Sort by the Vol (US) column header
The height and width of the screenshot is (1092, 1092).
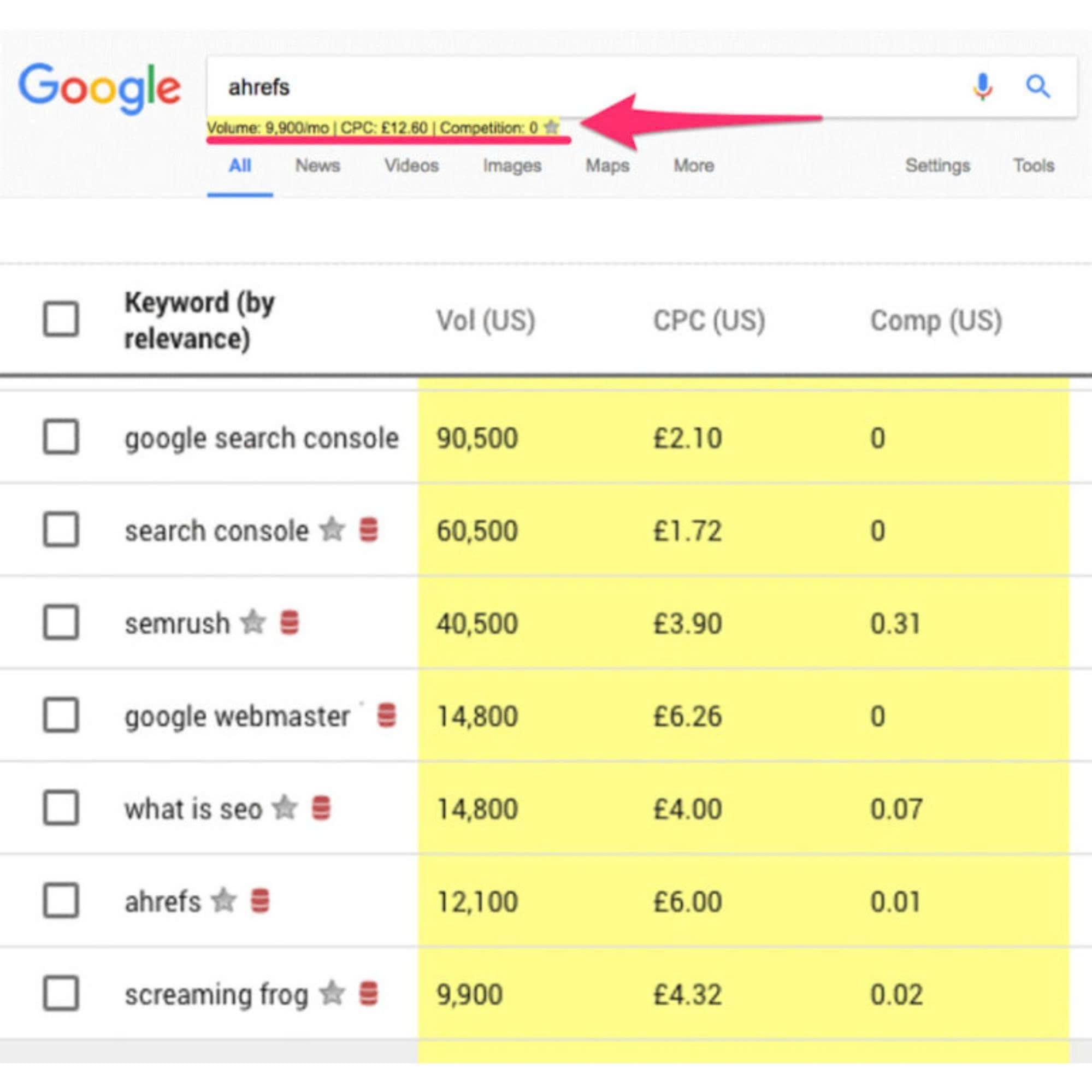click(485, 321)
